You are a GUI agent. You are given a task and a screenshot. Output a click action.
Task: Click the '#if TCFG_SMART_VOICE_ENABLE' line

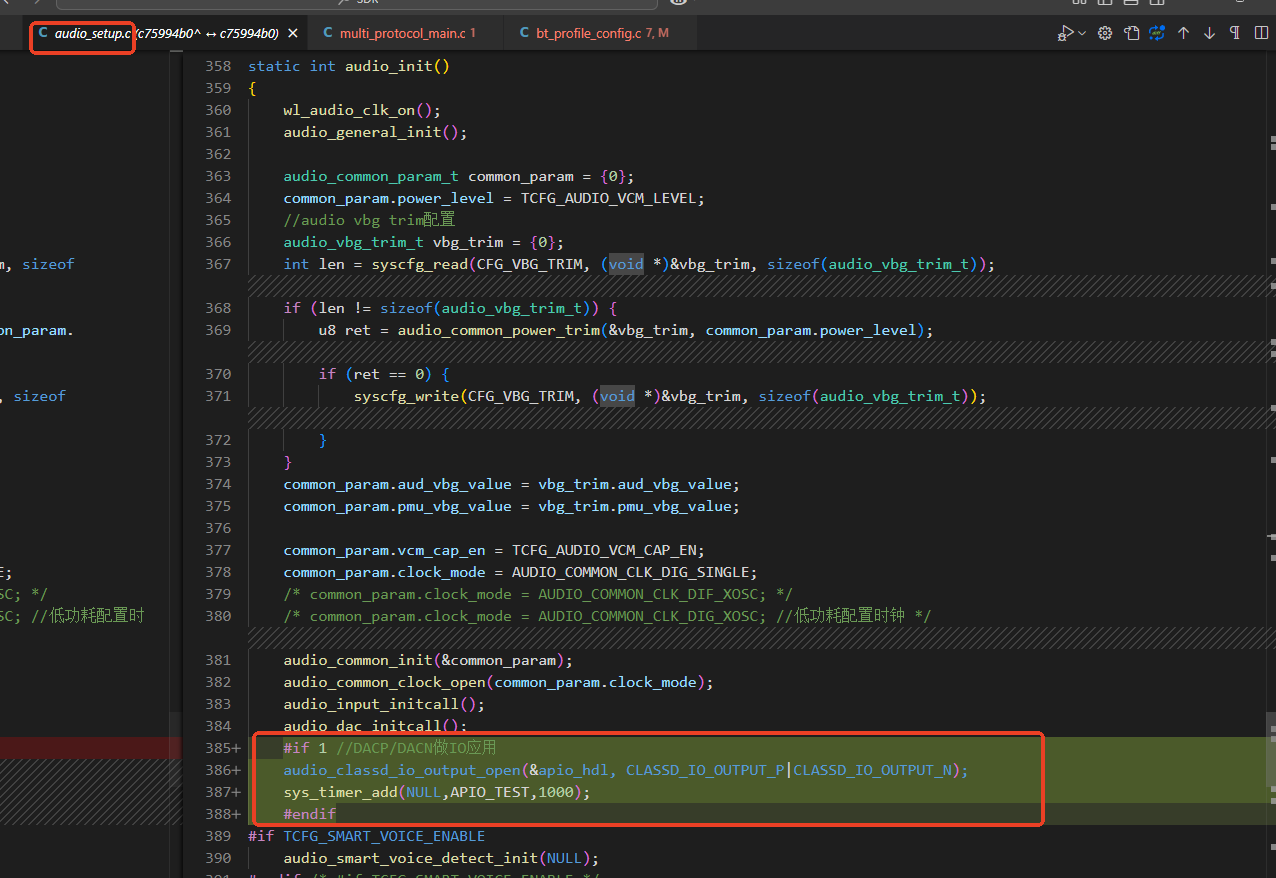366,836
